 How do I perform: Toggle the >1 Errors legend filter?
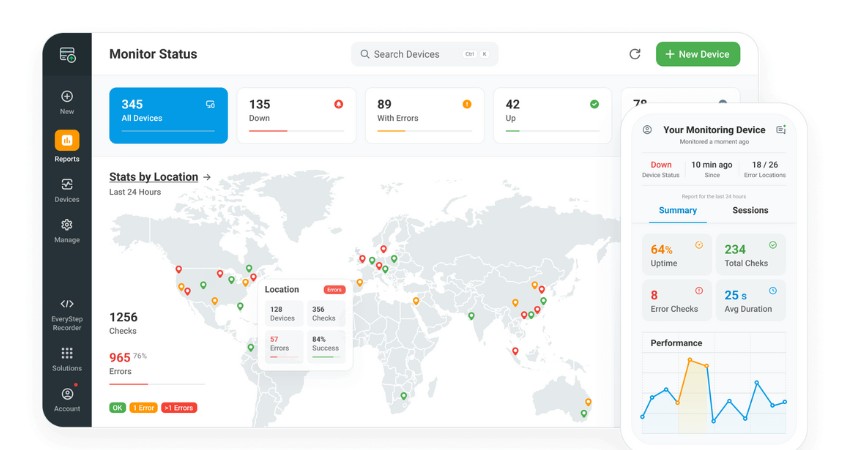click(x=178, y=408)
